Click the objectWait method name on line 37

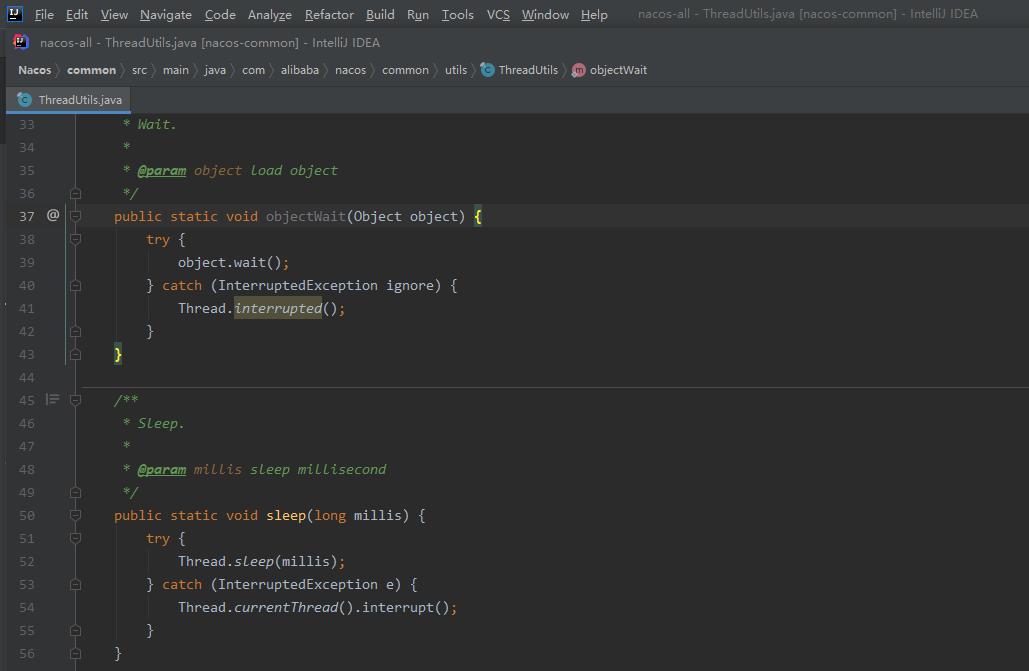(x=306, y=216)
